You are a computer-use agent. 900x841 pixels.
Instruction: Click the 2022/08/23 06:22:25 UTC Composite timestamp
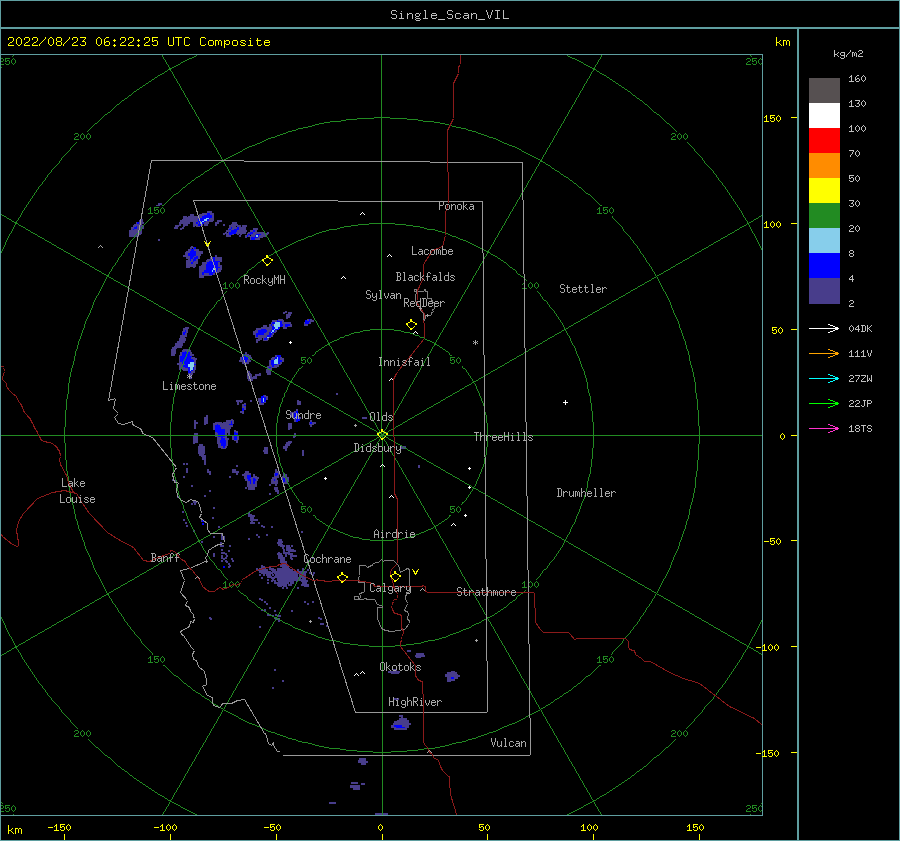[138, 42]
